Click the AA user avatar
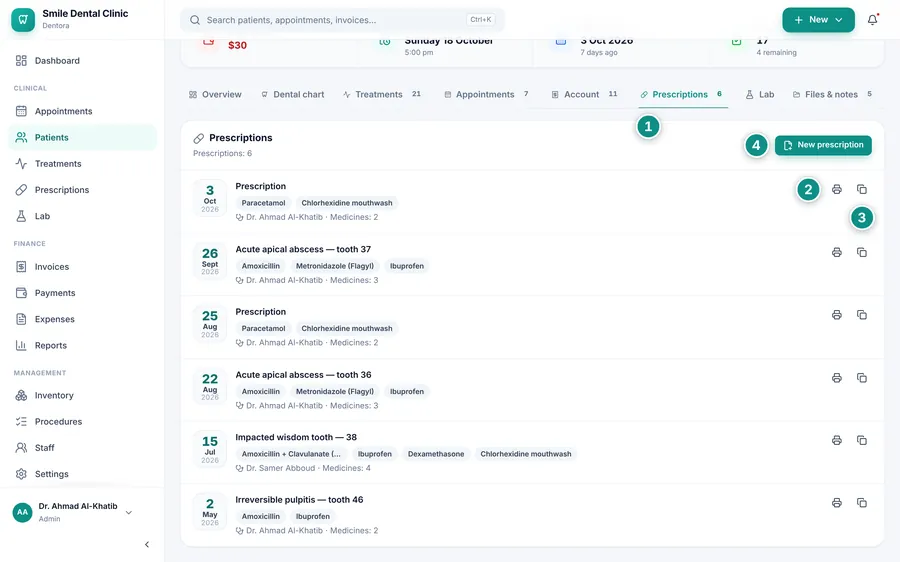The height and width of the screenshot is (562, 900). click(22, 512)
